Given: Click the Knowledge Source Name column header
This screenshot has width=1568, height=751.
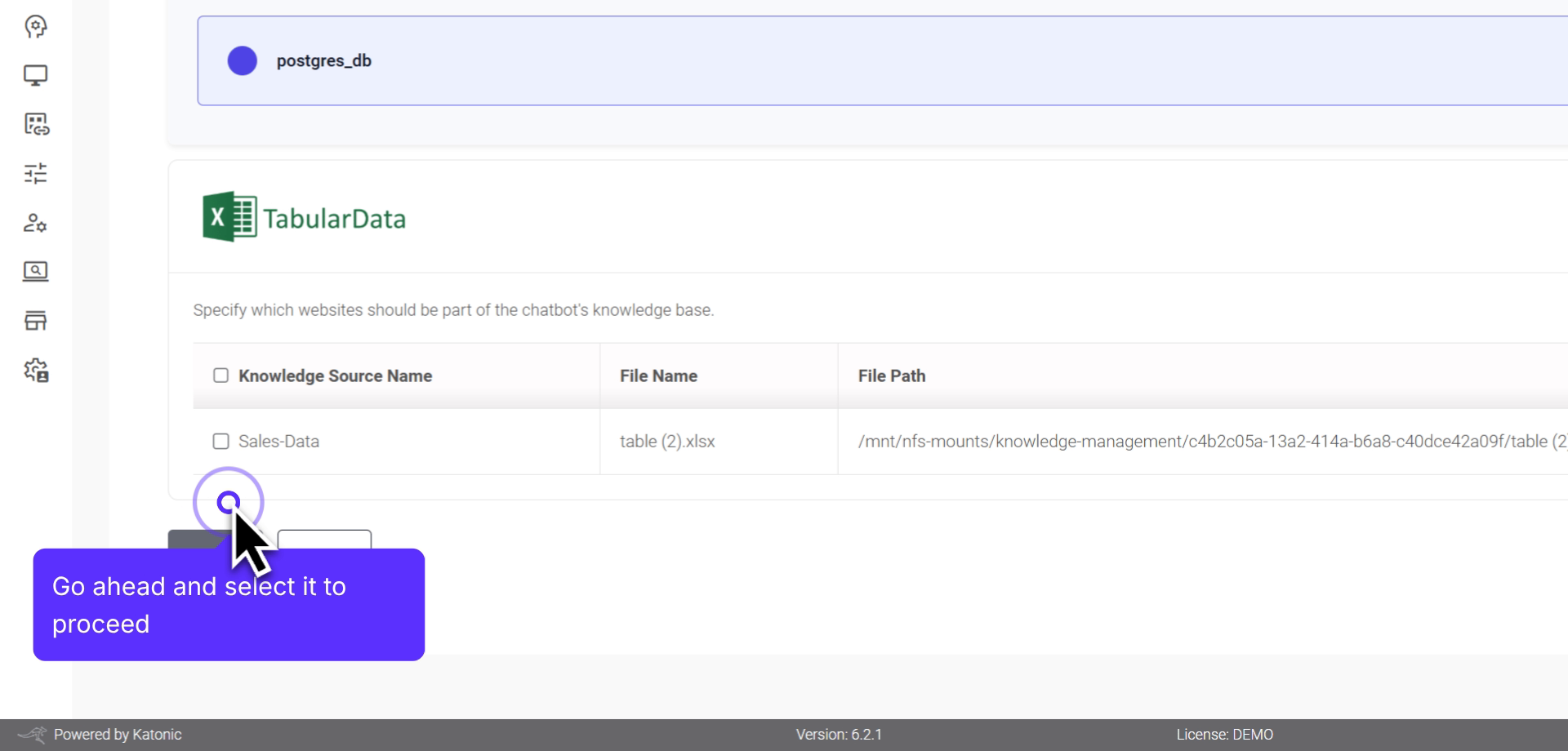Looking at the screenshot, I should pos(334,375).
